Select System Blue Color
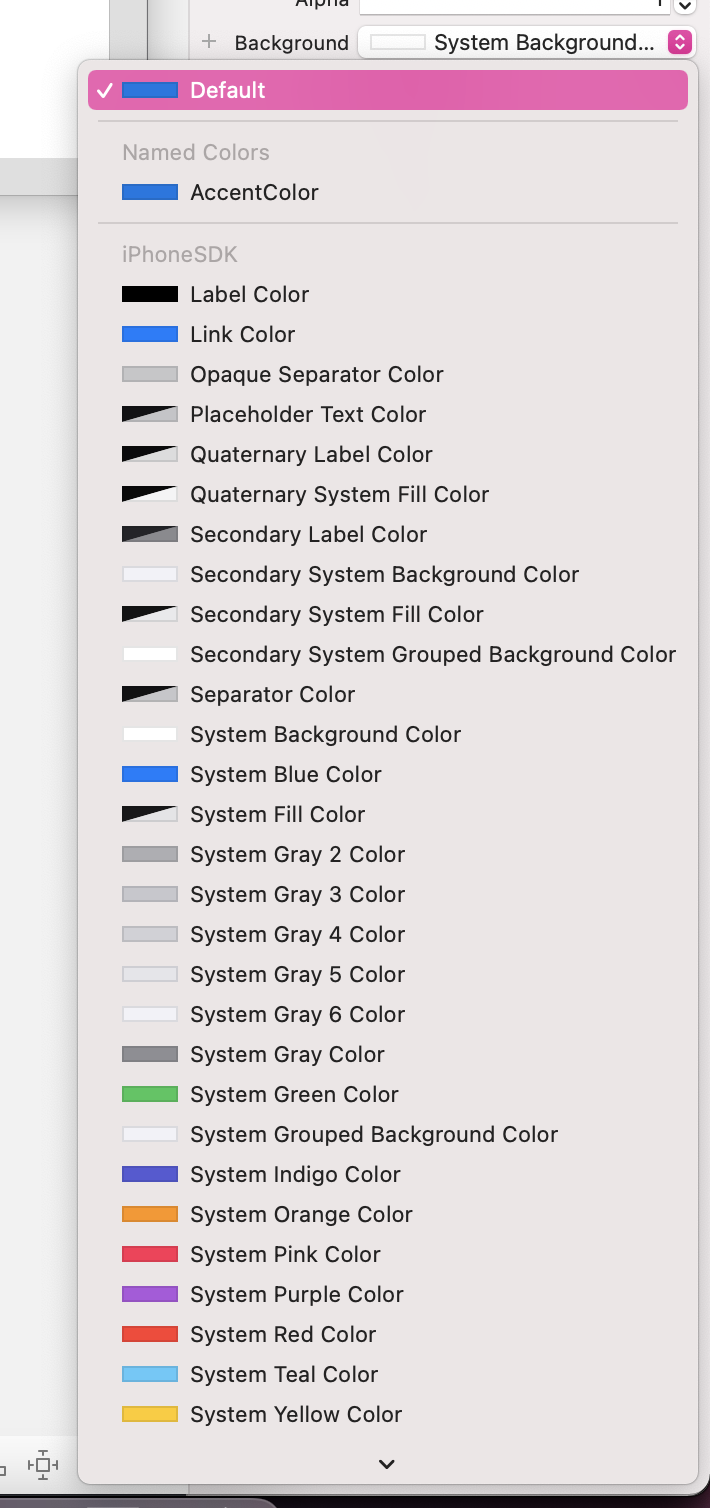 click(x=388, y=774)
